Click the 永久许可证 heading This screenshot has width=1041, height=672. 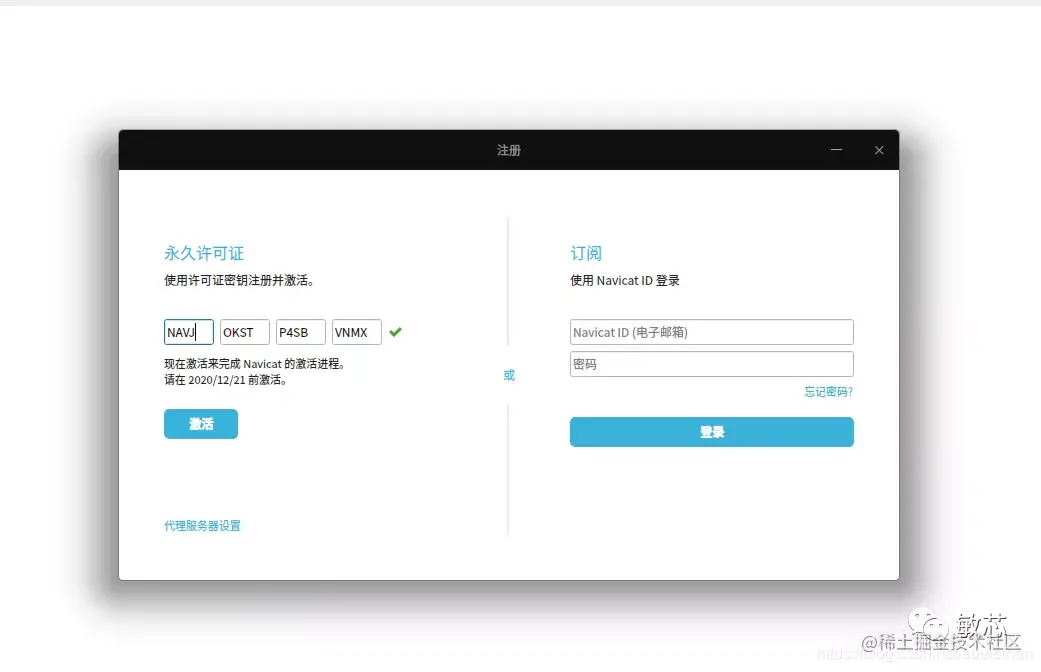[x=204, y=253]
